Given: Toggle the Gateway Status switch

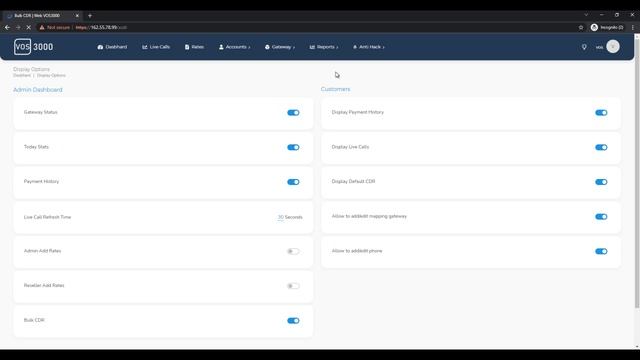Looking at the screenshot, I should point(293,113).
